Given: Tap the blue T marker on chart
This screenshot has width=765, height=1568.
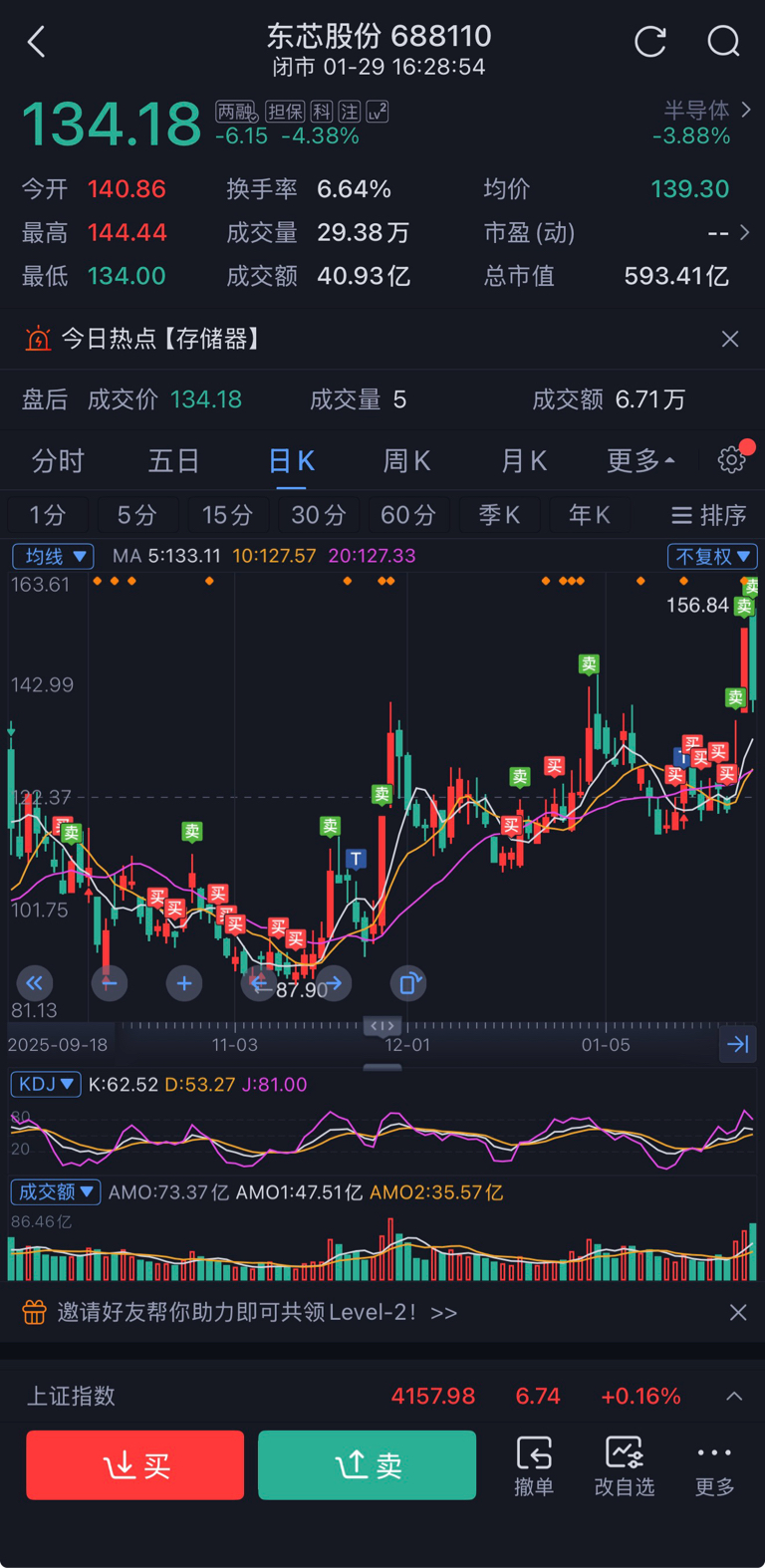Looking at the screenshot, I should coord(356,859).
